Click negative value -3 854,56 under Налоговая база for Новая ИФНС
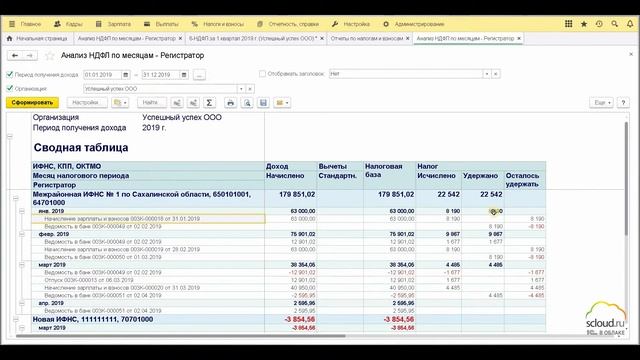The image size is (640, 360). pos(399,320)
